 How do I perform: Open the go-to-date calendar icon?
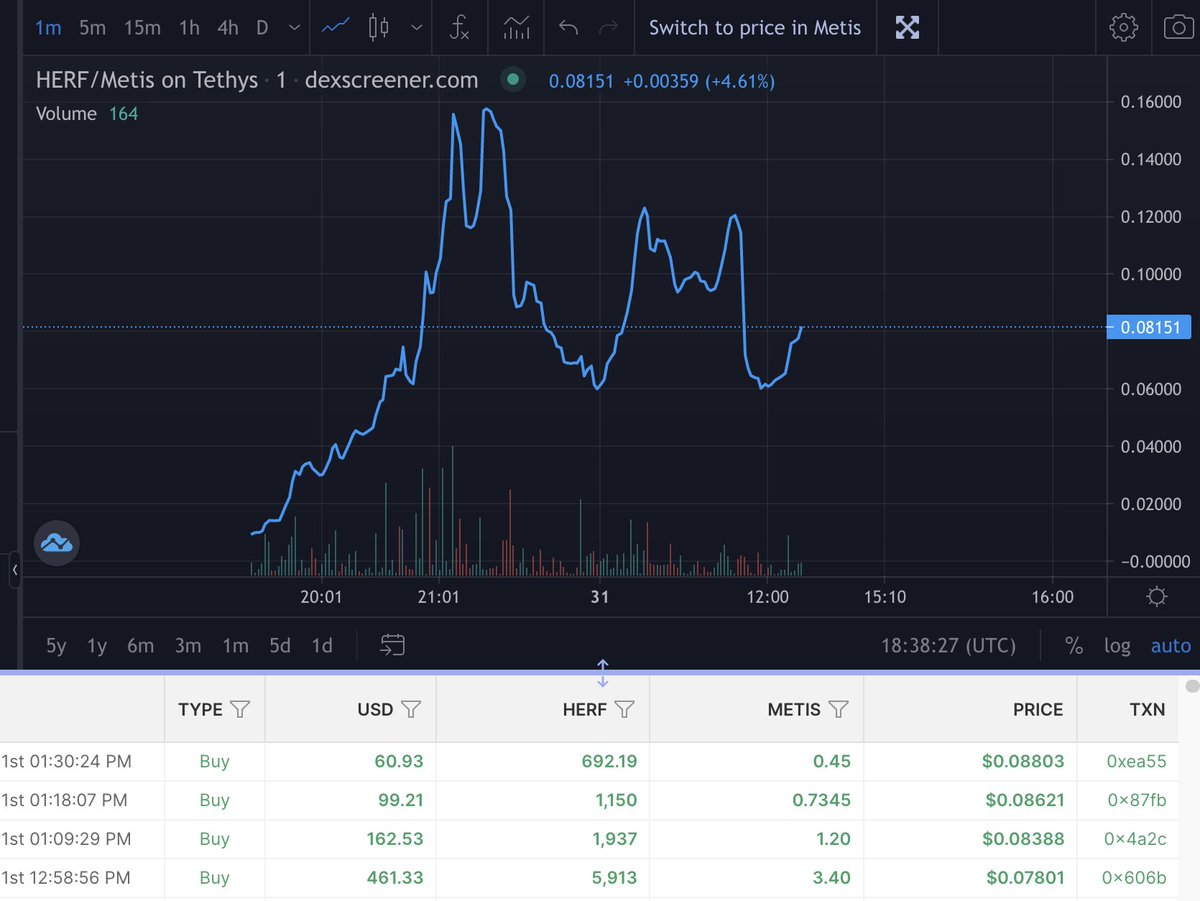pos(392,646)
